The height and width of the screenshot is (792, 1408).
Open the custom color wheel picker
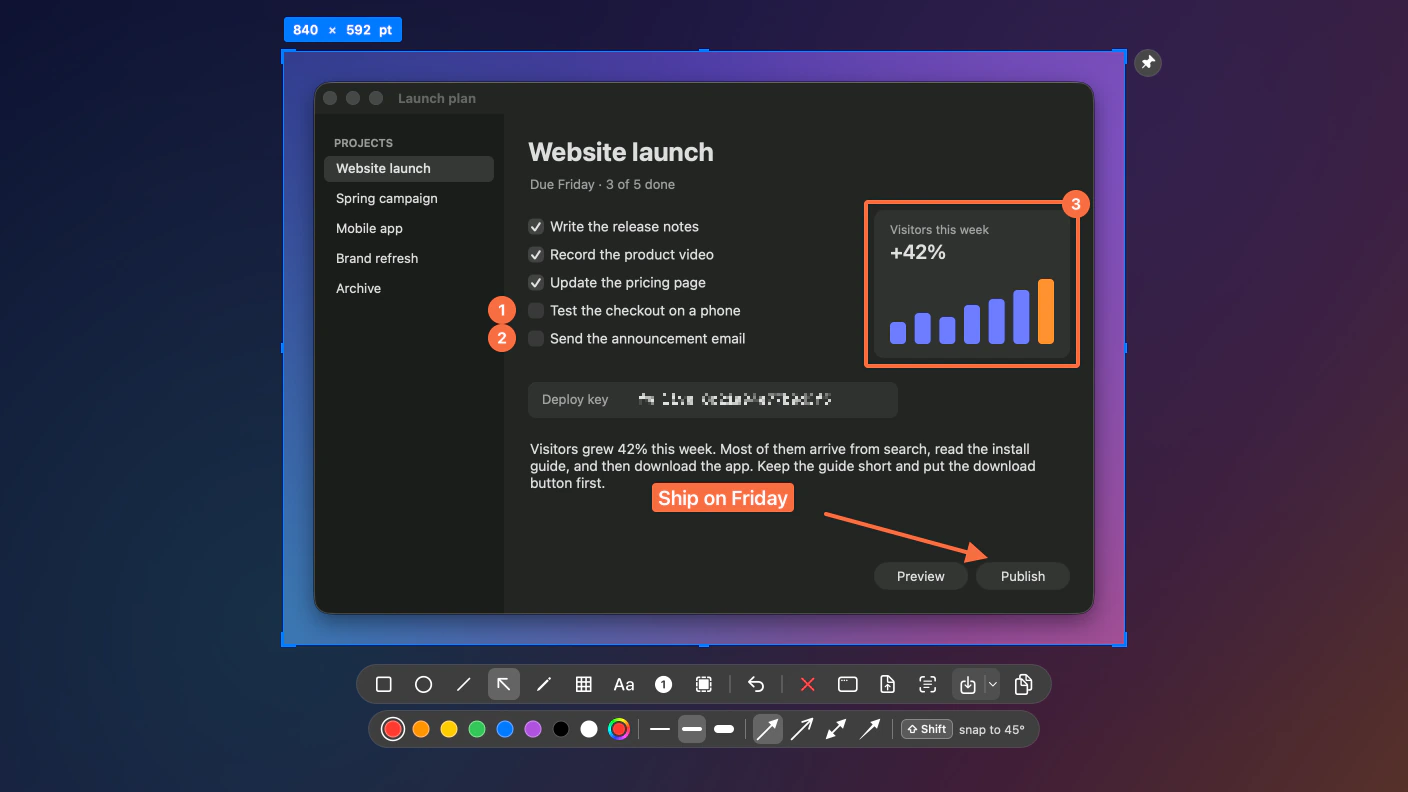coord(619,729)
